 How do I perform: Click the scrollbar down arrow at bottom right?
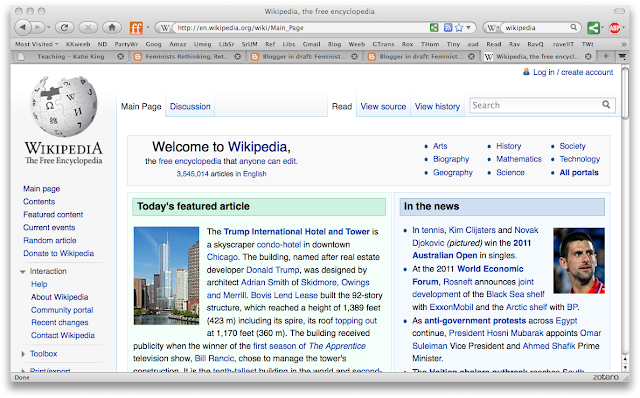point(625,367)
